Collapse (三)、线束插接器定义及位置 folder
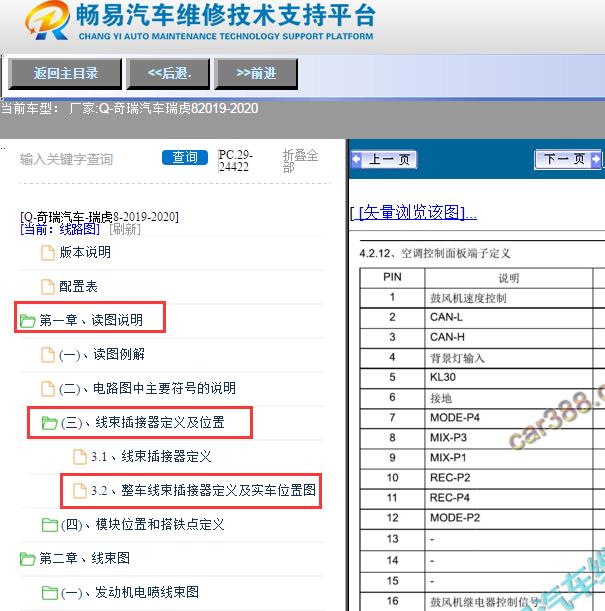The width and height of the screenshot is (605, 611). (143, 422)
